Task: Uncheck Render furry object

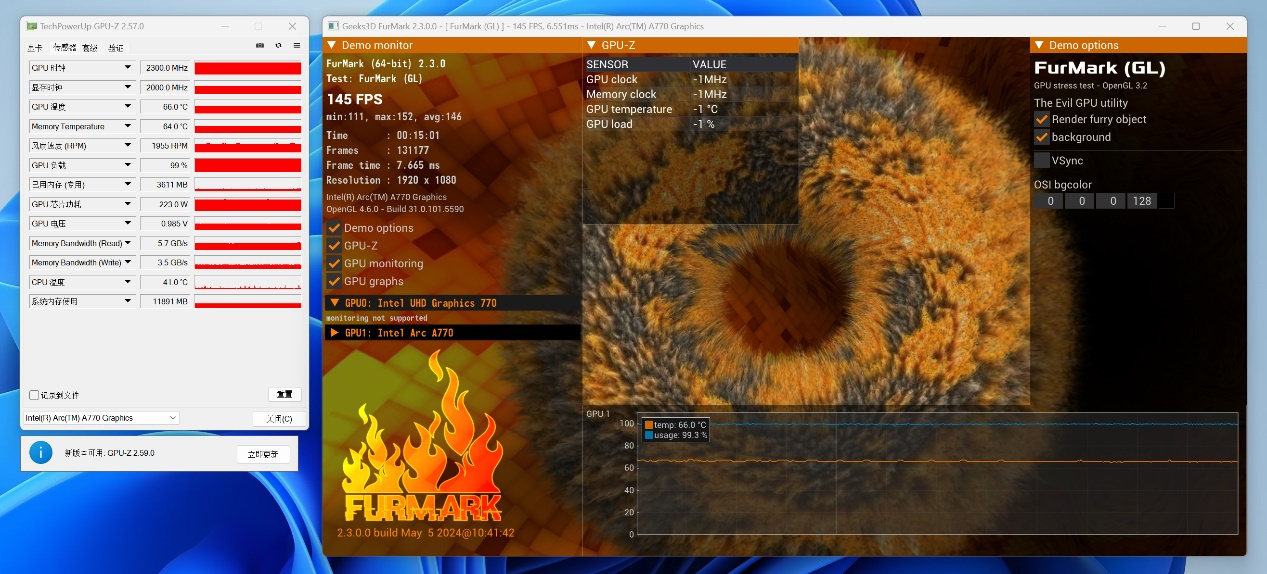Action: click(x=1042, y=119)
